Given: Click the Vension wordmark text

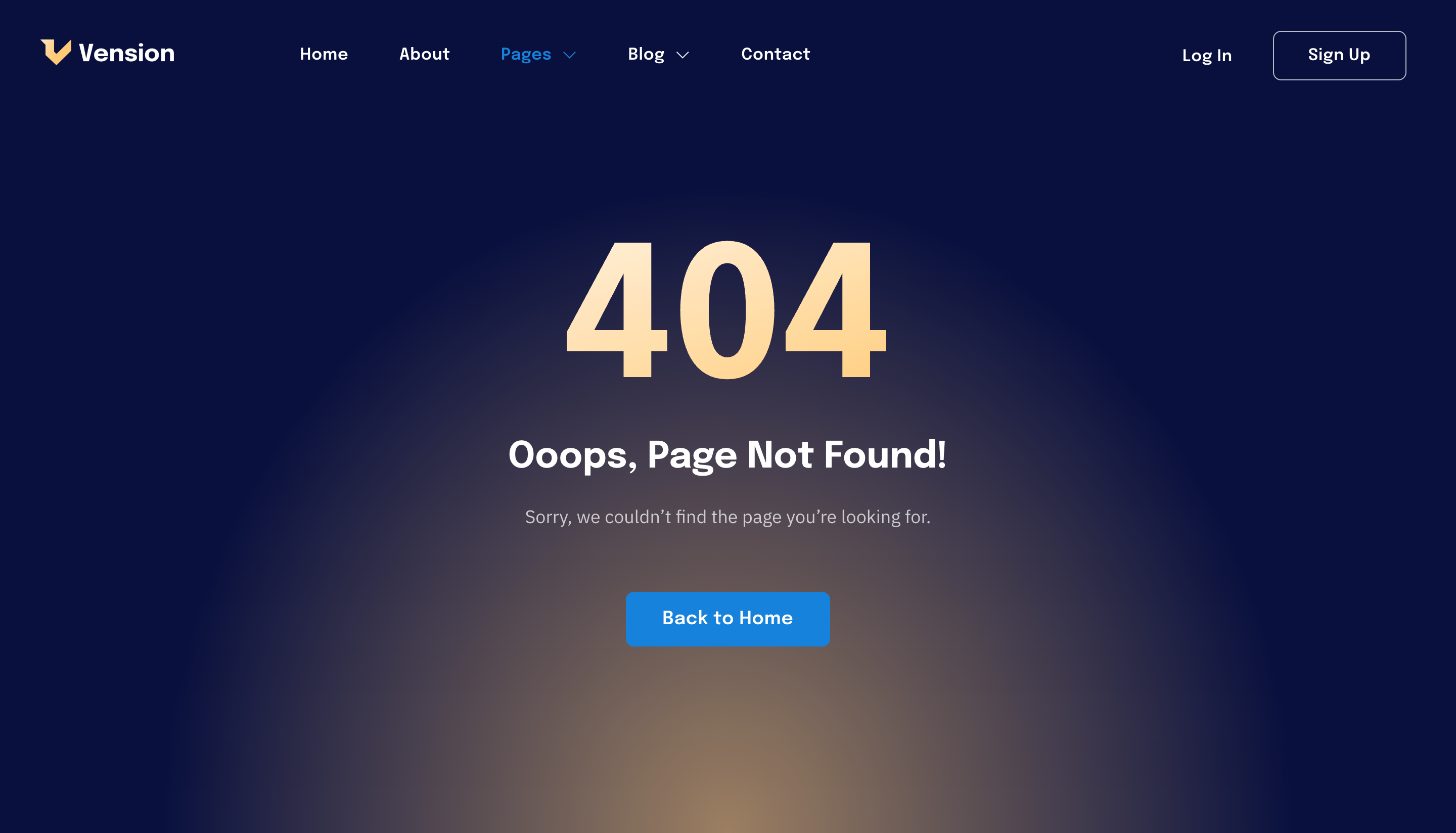Looking at the screenshot, I should point(126,53).
